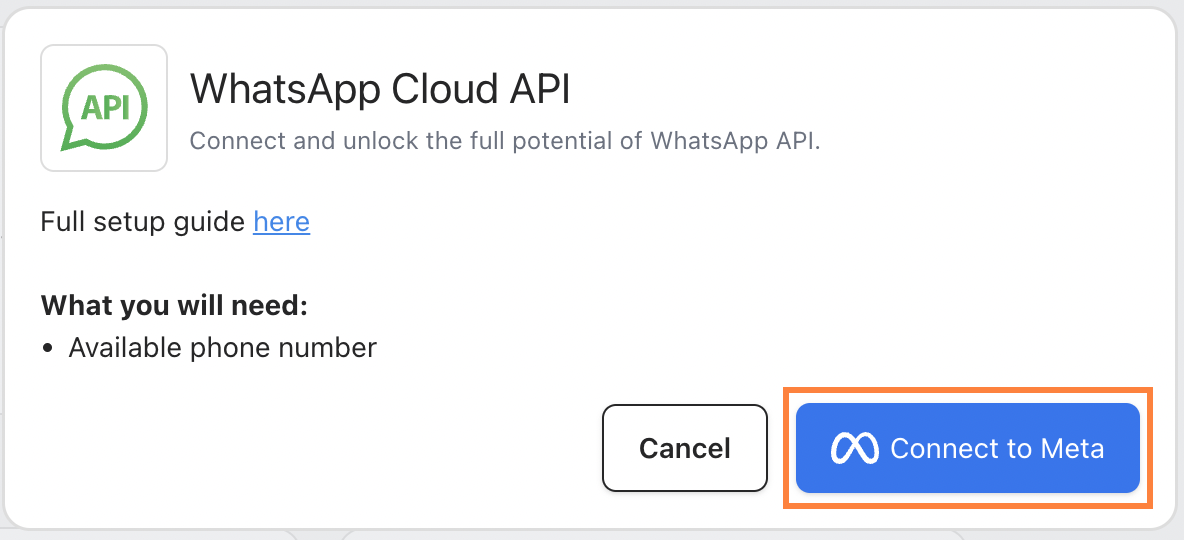Screen dimensions: 1184x540
Task: Click the 'What you will need:' heading
Action: (174, 305)
